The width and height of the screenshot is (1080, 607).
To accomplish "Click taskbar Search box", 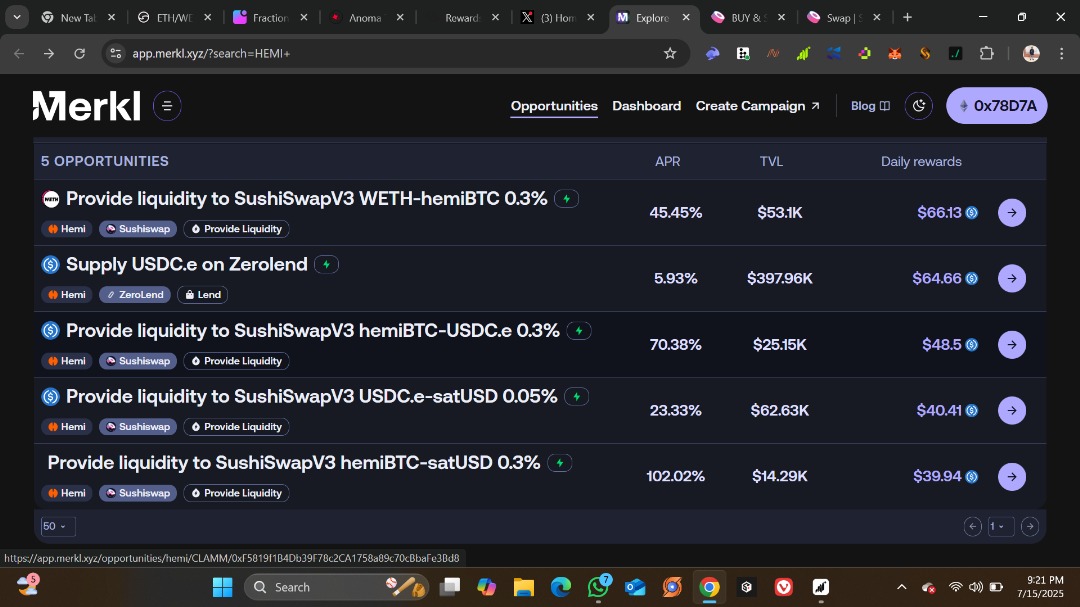I will tap(336, 587).
